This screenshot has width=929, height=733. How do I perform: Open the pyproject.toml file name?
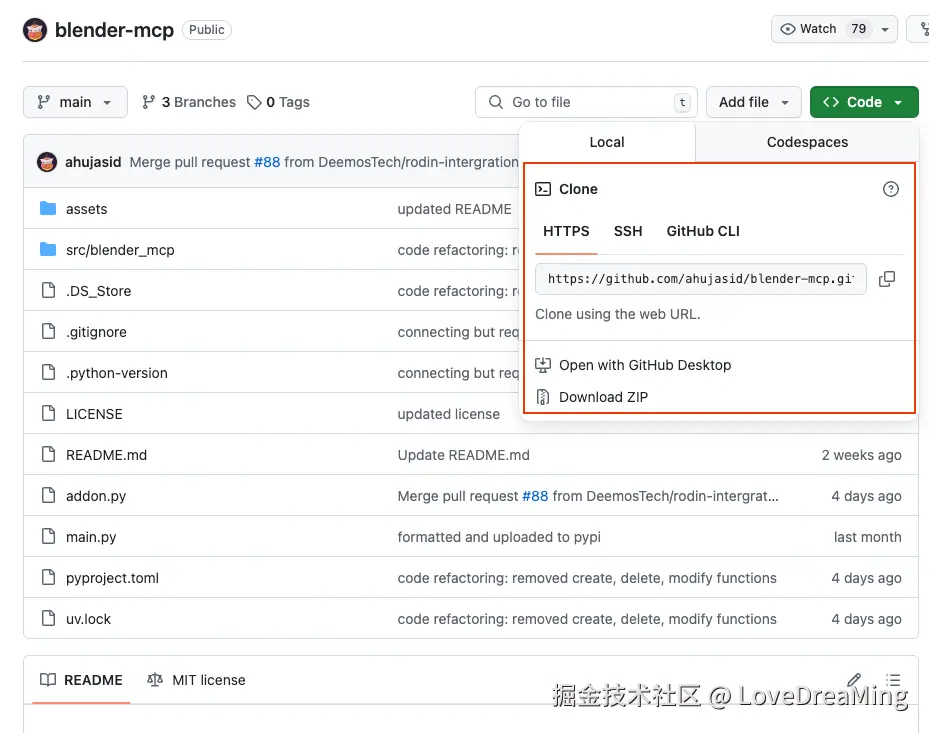tap(112, 578)
